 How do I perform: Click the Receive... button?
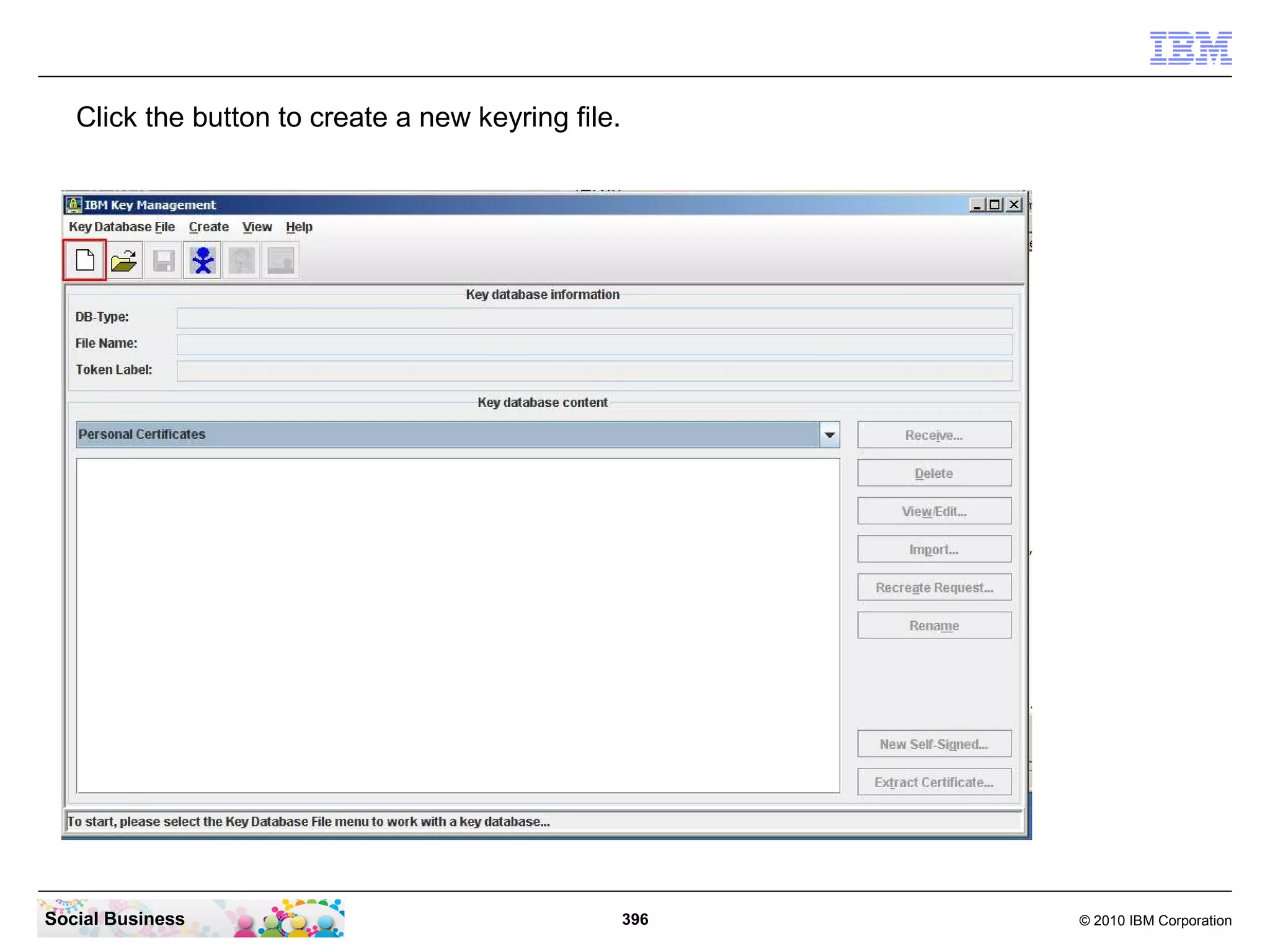pyautogui.click(x=934, y=435)
